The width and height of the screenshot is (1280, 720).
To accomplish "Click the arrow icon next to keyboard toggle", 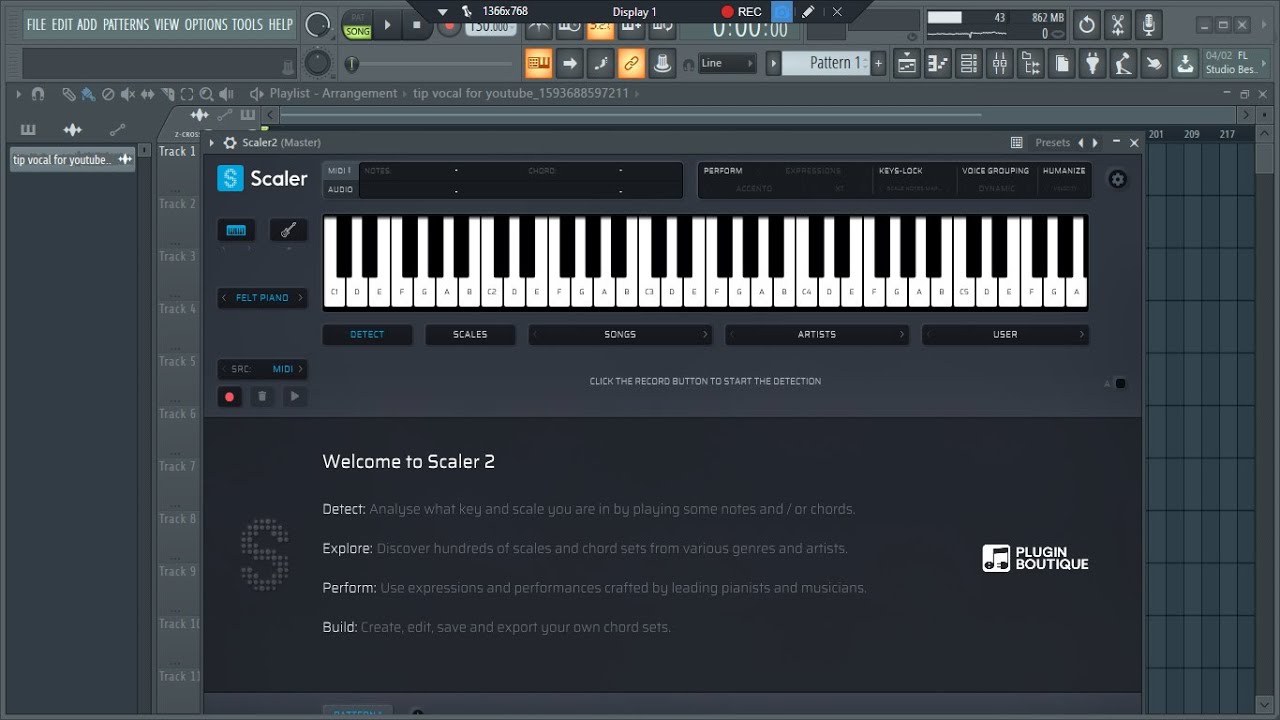I will coord(570,63).
